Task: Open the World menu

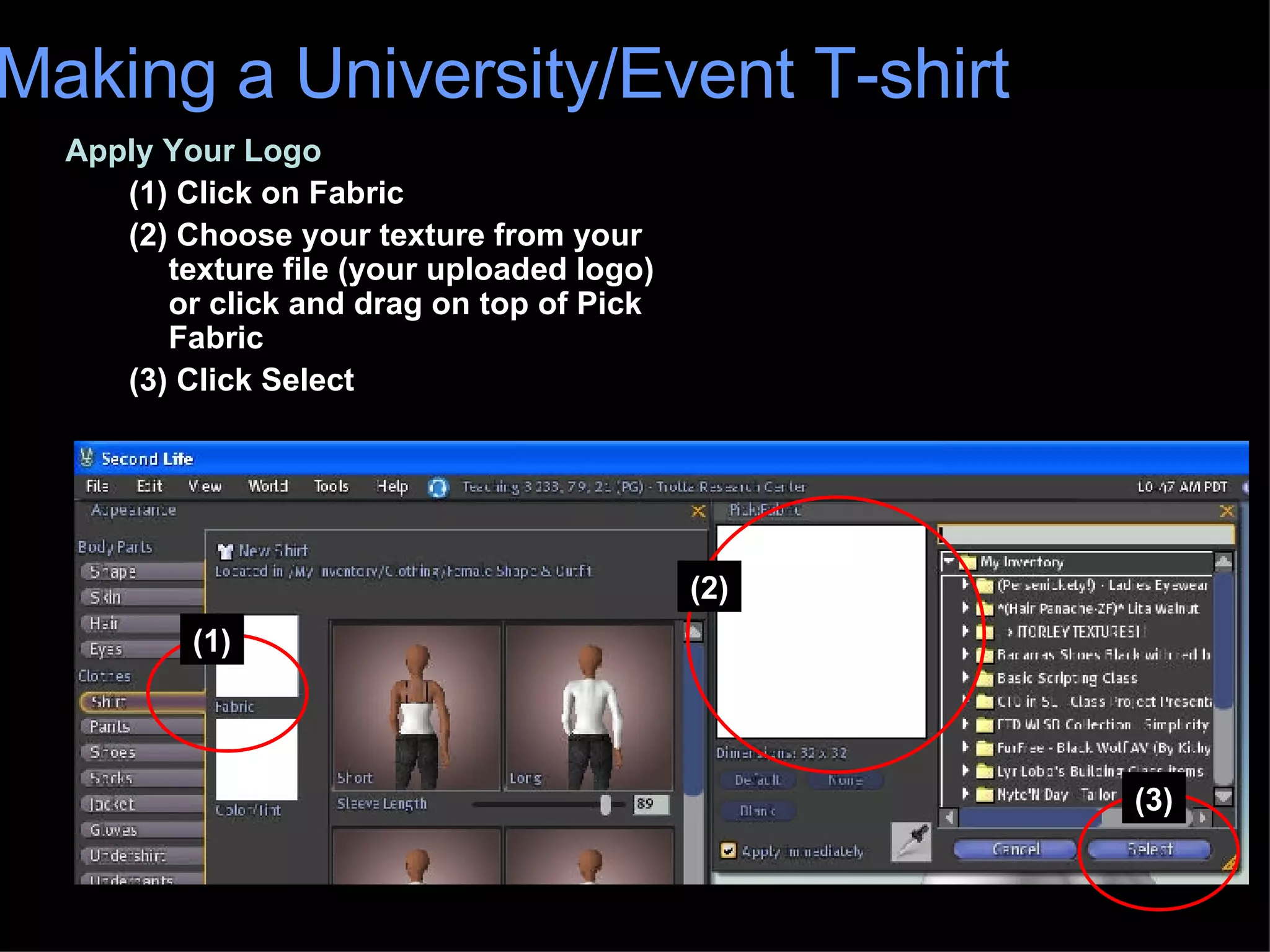Action: coord(268,487)
